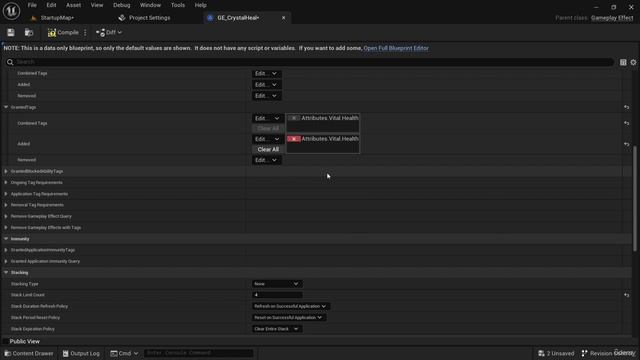Image resolution: width=640 pixels, height=360 pixels.
Task: Open the Debug menu
Action: click(x=122, y=5)
